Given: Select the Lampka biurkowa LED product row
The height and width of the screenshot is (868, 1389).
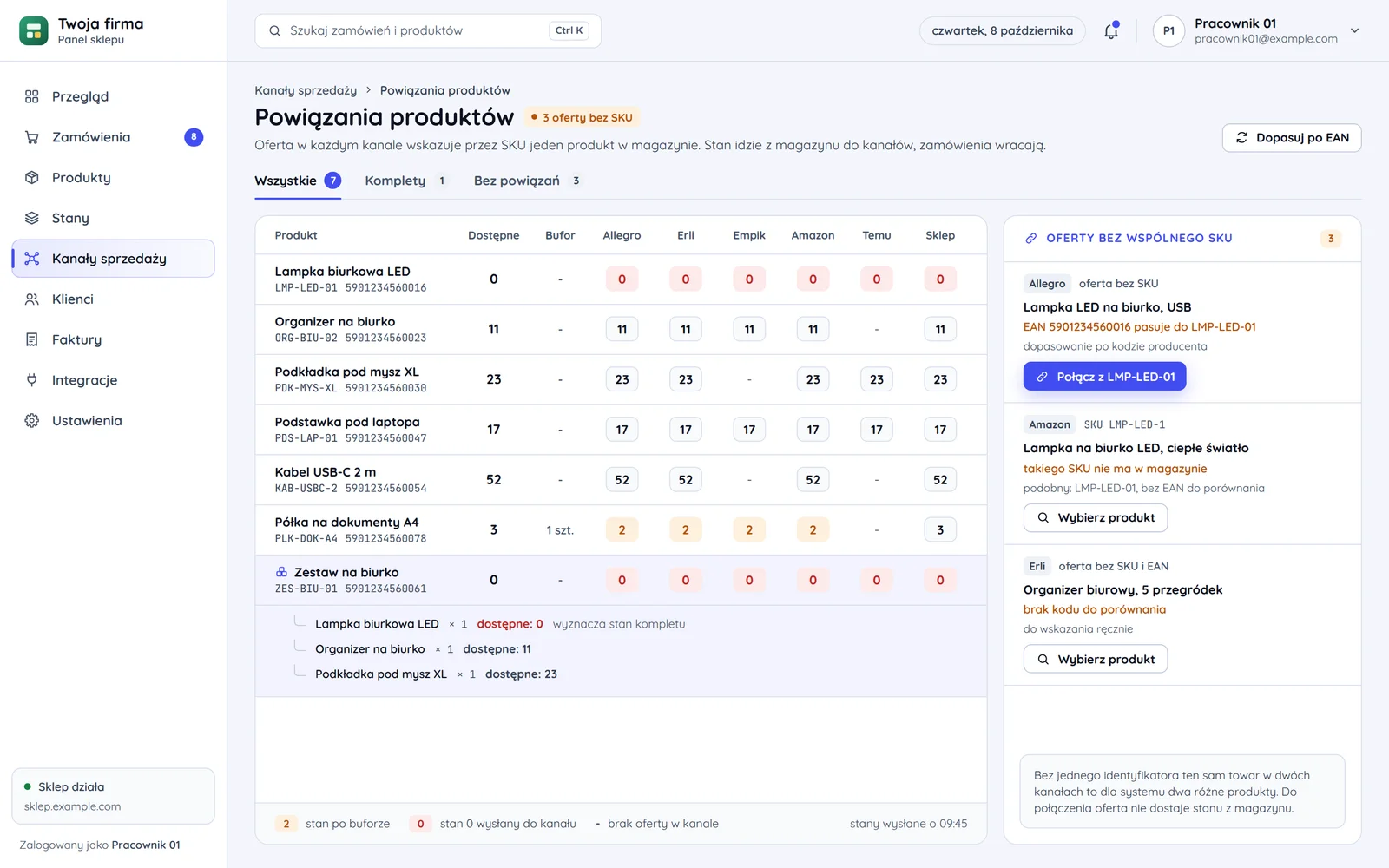Looking at the screenshot, I should pyautogui.click(x=621, y=279).
